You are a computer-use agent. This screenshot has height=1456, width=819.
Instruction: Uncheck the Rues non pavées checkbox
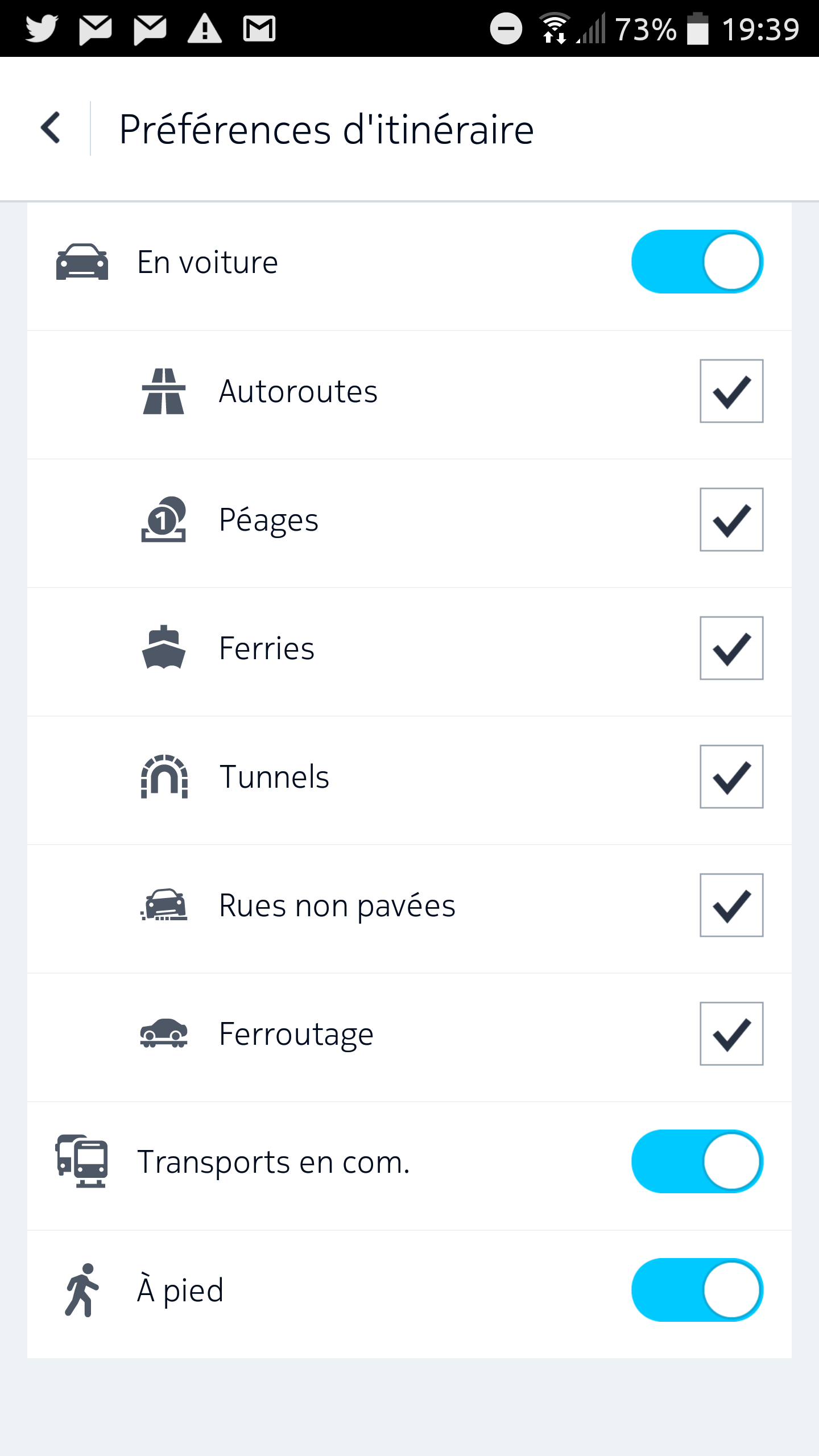click(731, 905)
